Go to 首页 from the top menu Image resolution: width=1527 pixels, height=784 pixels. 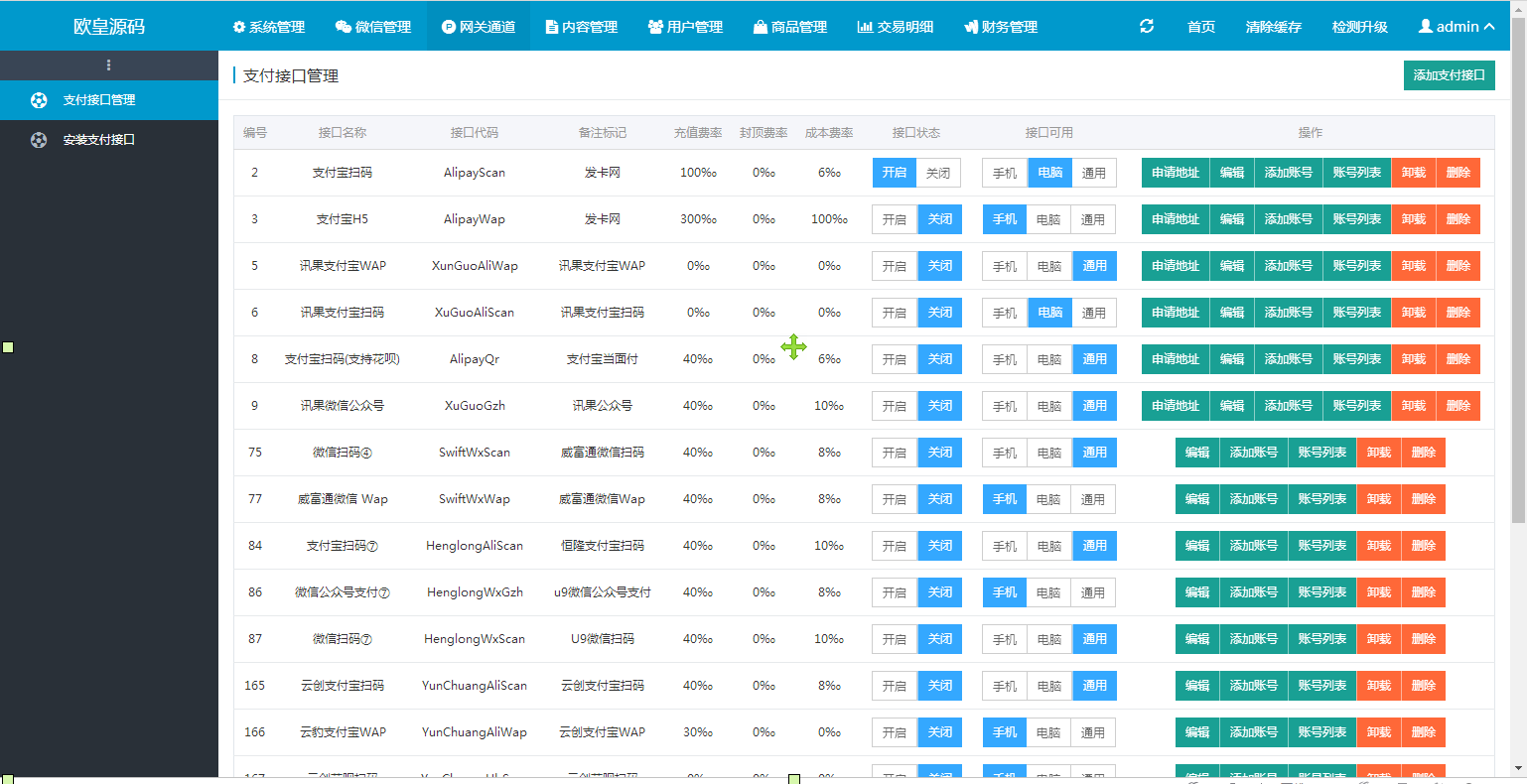tap(1200, 27)
